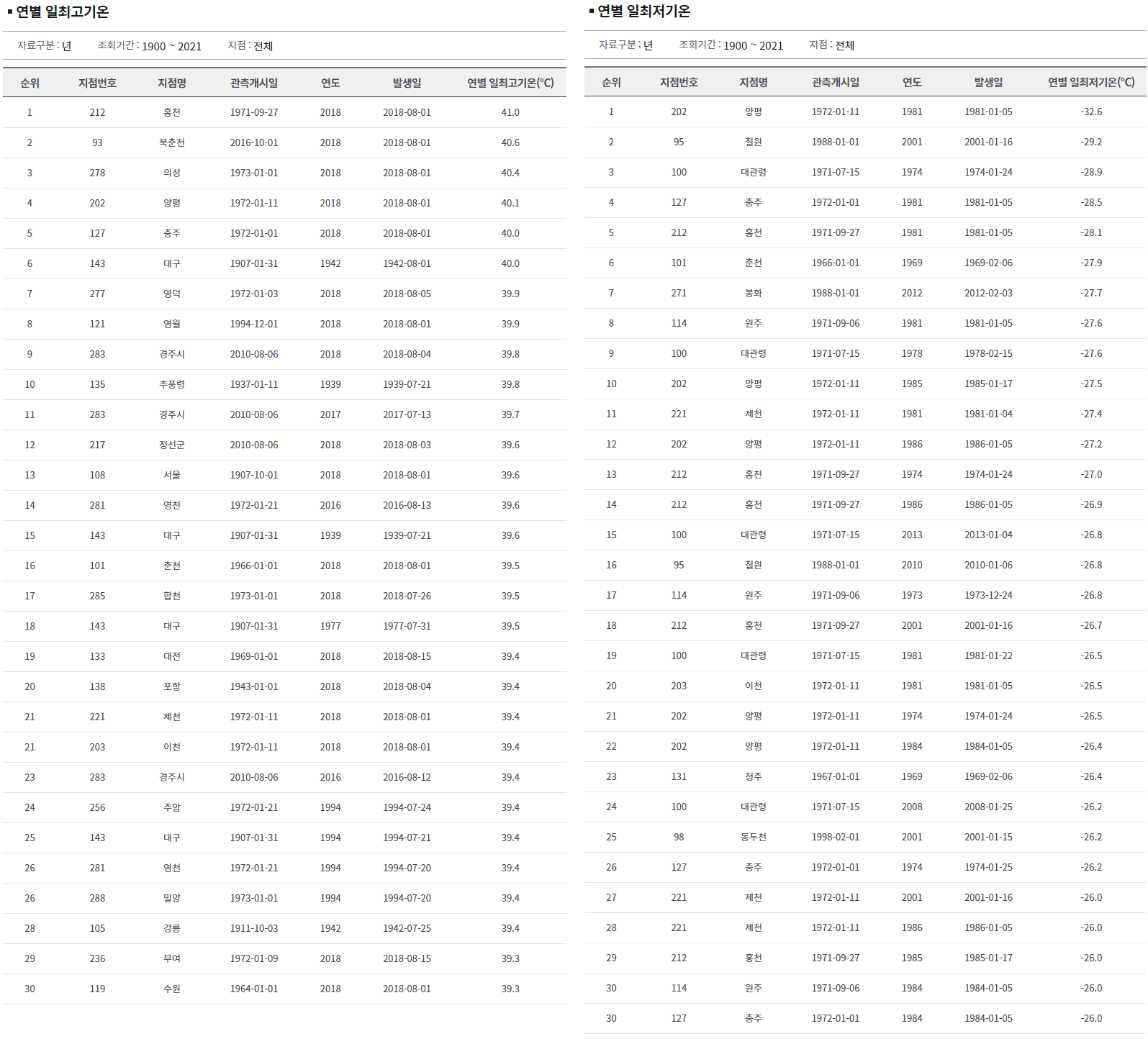This screenshot has height=1039, width=1148.
Task: Select the 1967-01-01 observation start date
Action: point(836,776)
